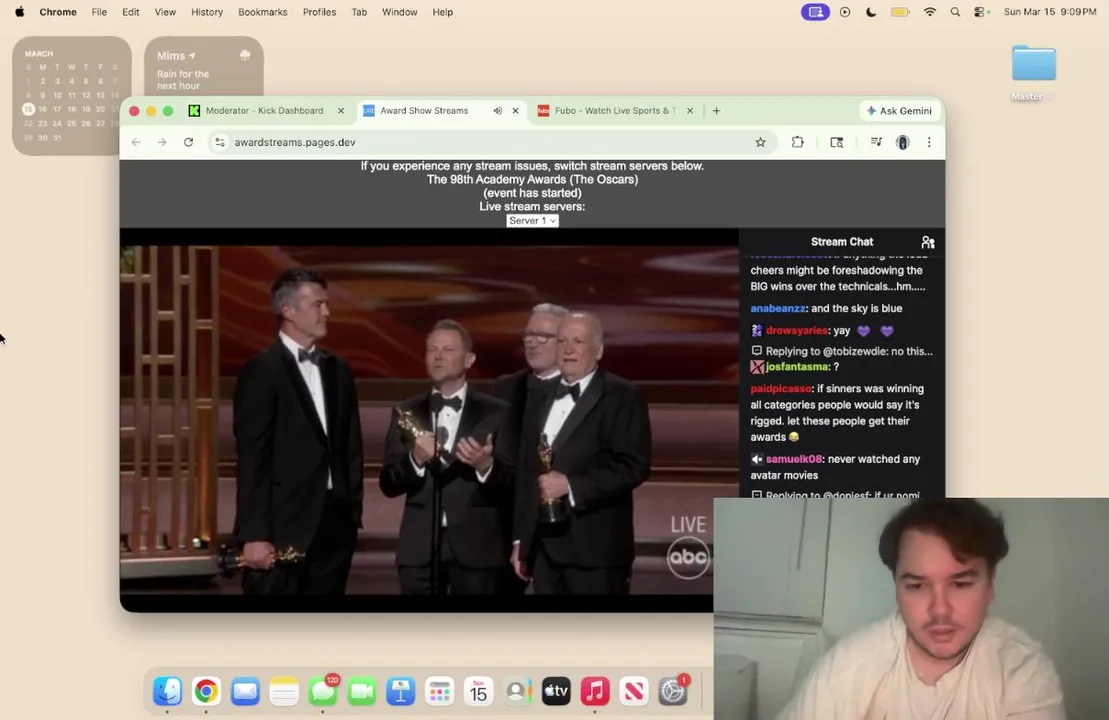1109x720 pixels.
Task: Open FaceTime from the Dock
Action: [x=362, y=691]
